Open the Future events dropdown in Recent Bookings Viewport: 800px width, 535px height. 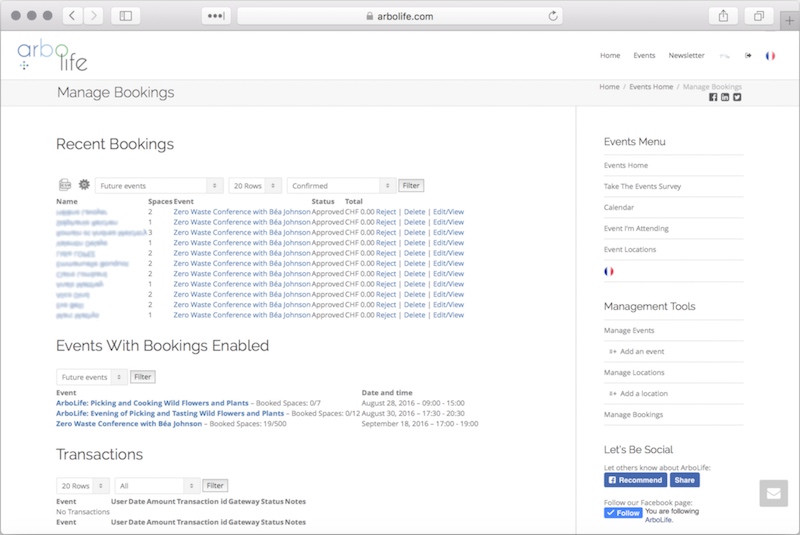point(159,186)
